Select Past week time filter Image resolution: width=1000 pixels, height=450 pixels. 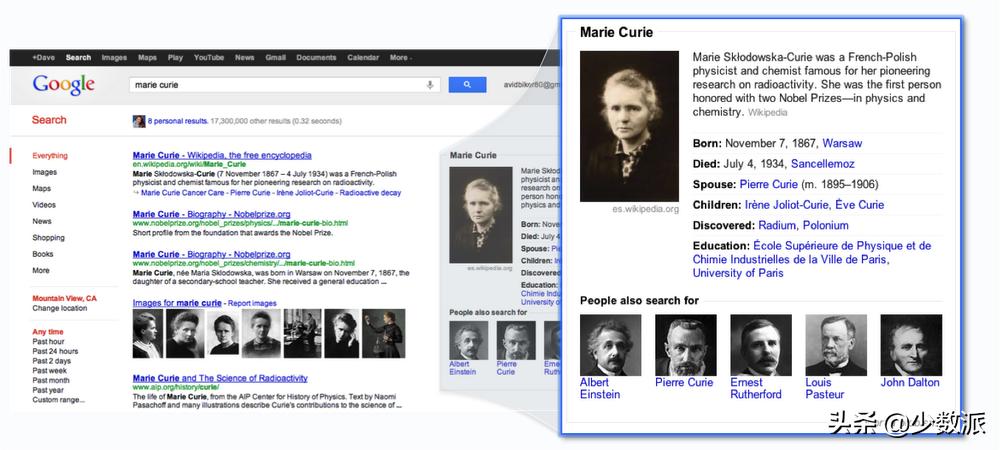[50, 370]
